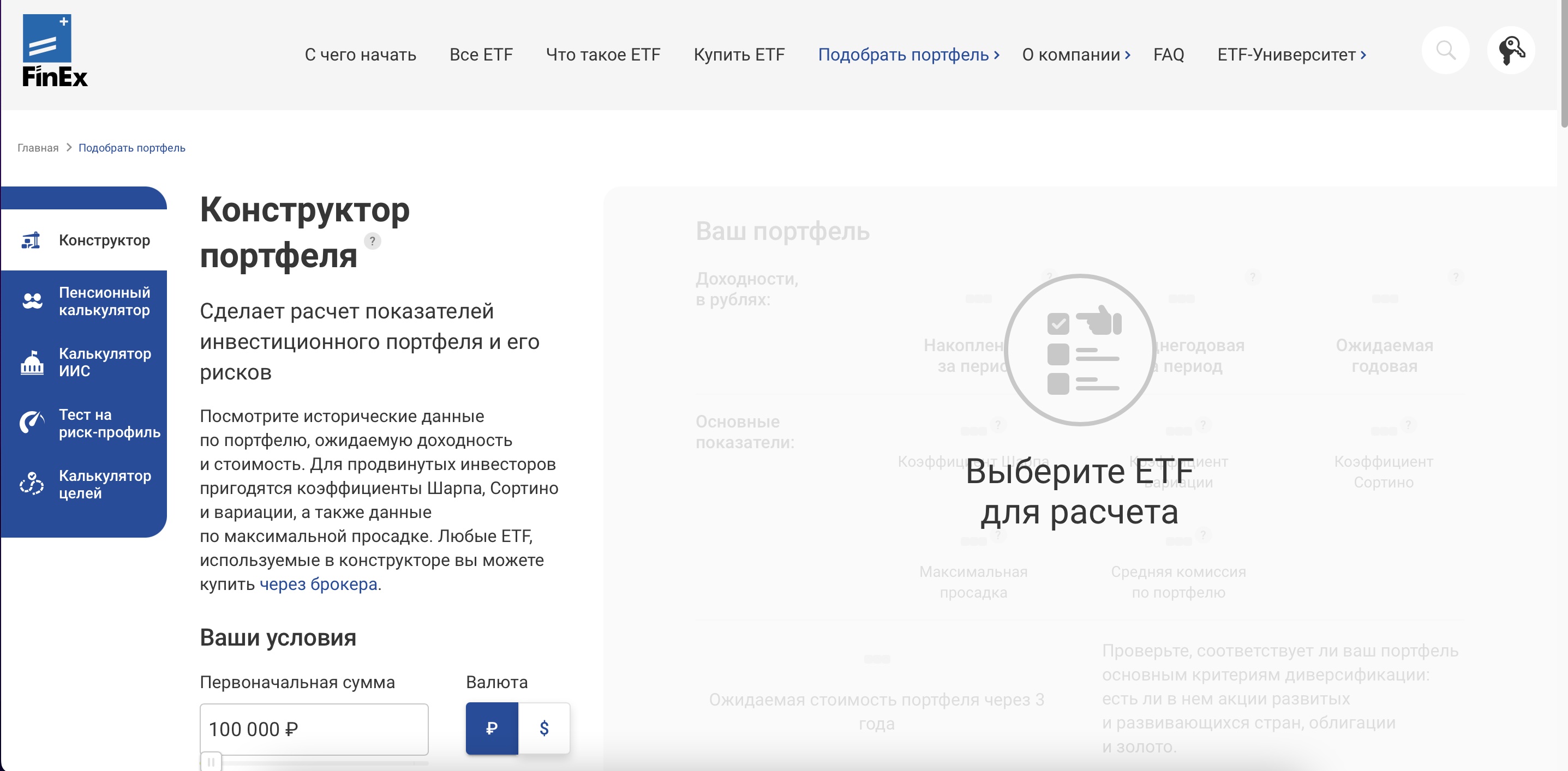This screenshot has height=771, width=1568.
Task: Select dollar currency button
Action: pos(544,728)
